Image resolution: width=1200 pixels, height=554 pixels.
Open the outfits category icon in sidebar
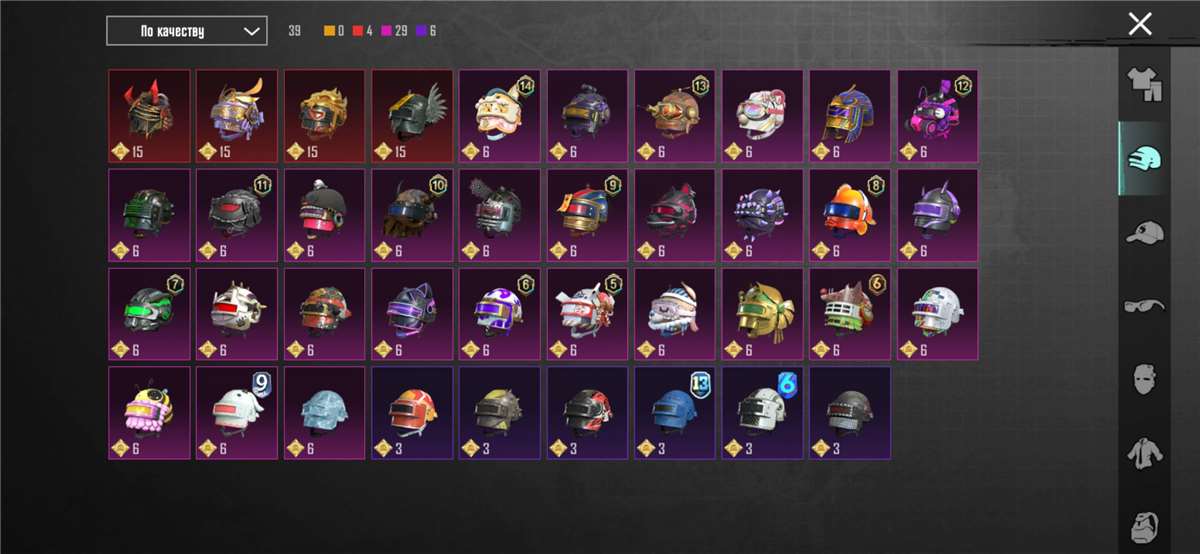[x=1144, y=86]
